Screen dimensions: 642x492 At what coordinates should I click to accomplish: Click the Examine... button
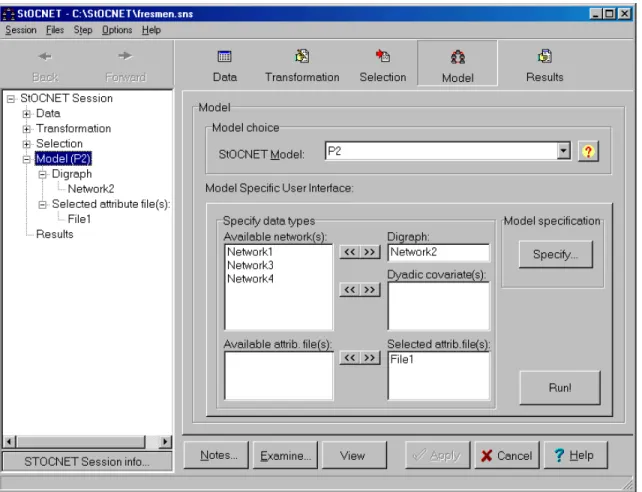285,455
